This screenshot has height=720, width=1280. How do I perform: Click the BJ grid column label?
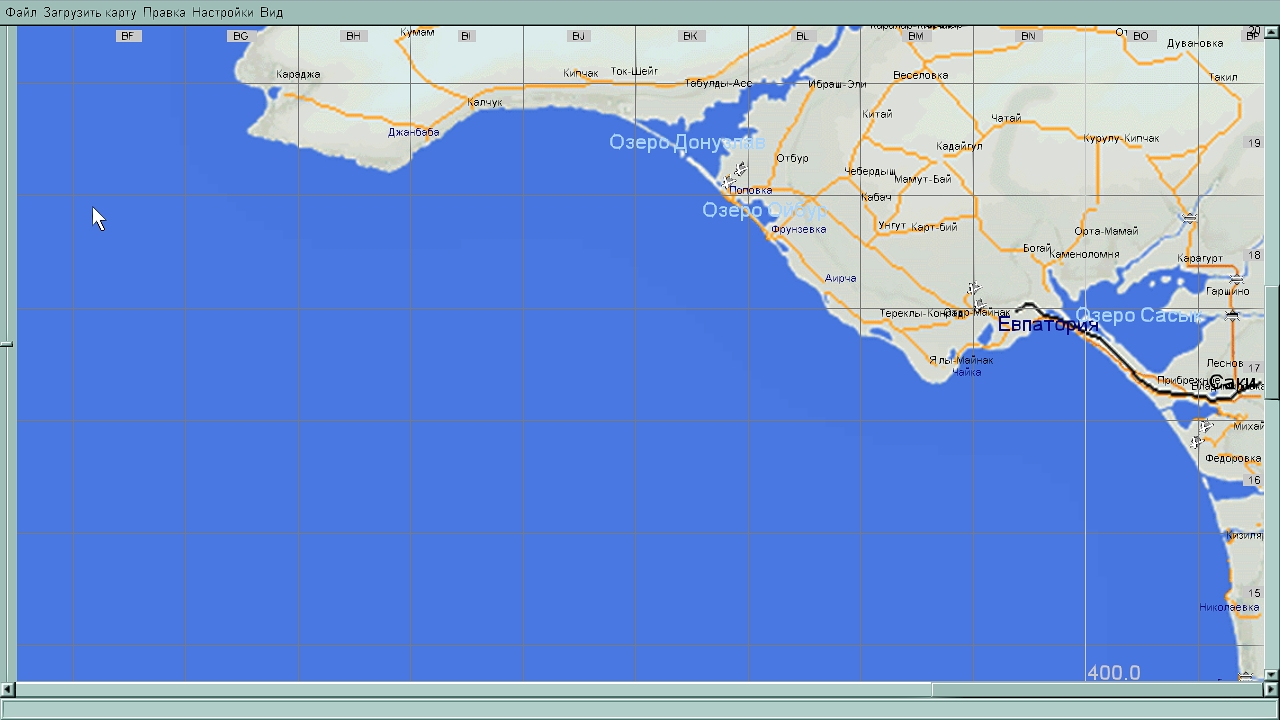[x=578, y=36]
